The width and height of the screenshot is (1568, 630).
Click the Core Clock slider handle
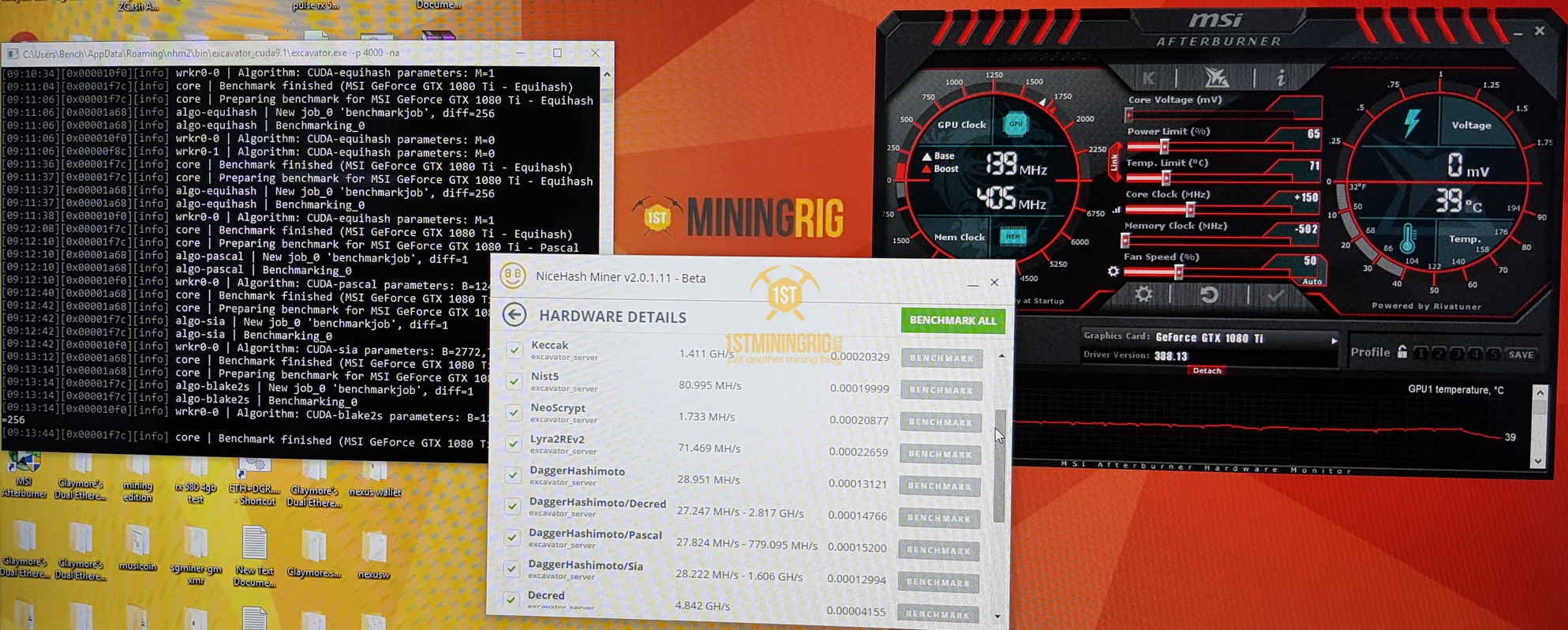click(1190, 208)
